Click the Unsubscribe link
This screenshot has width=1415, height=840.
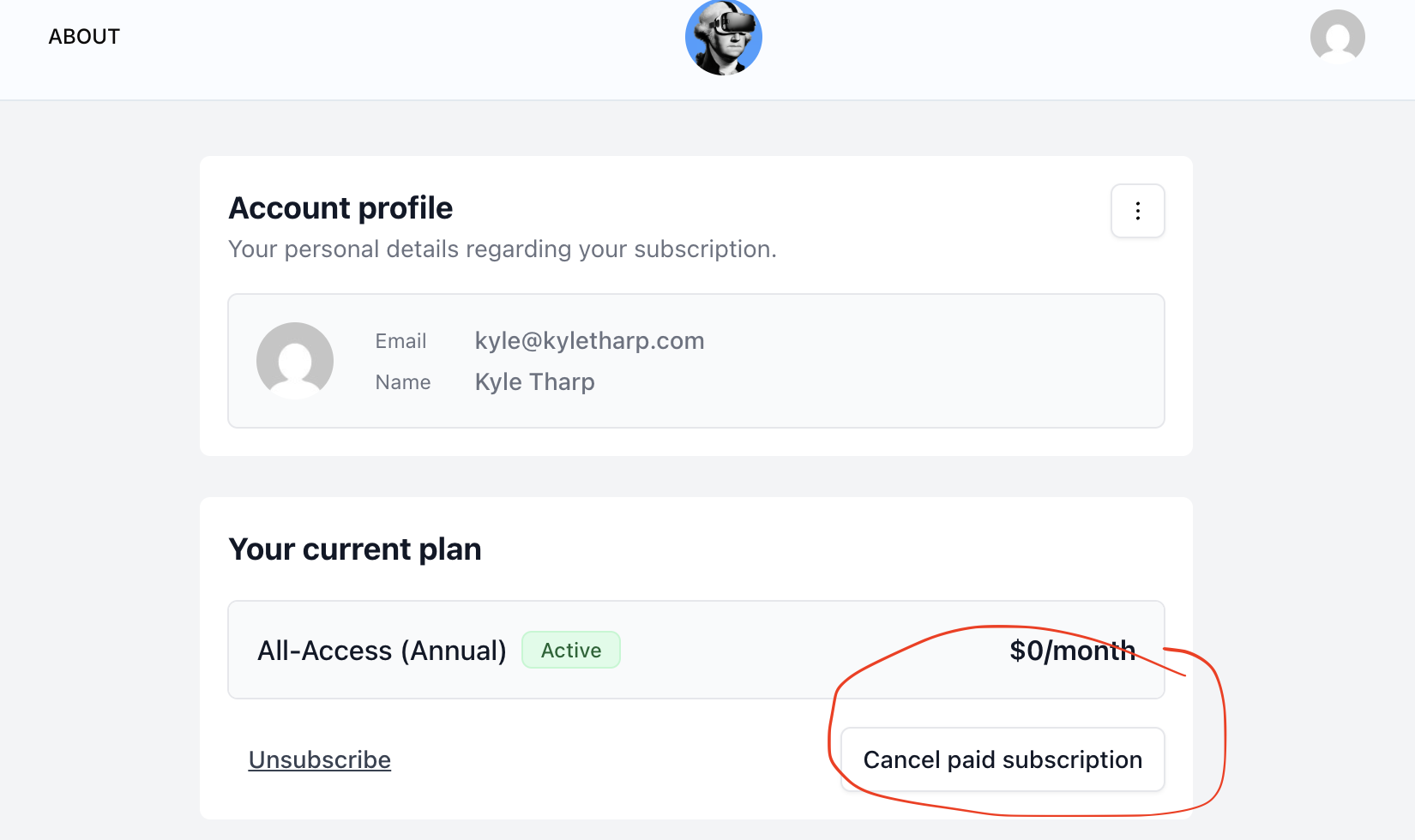tap(320, 760)
